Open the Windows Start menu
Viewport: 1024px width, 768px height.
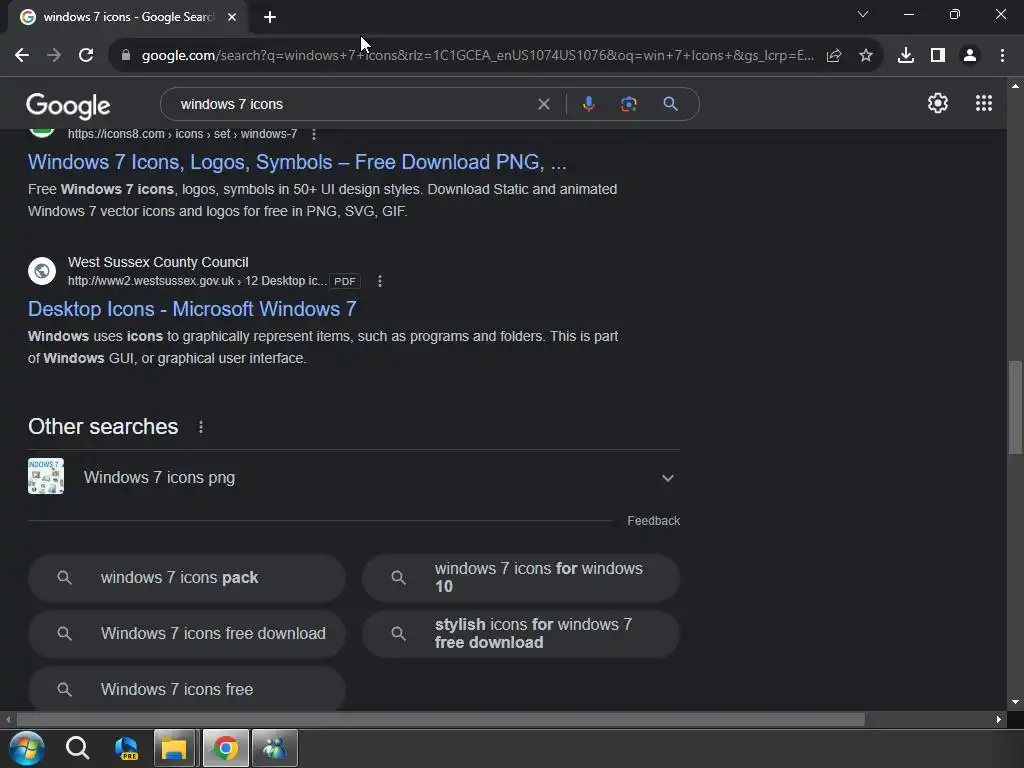pos(27,748)
